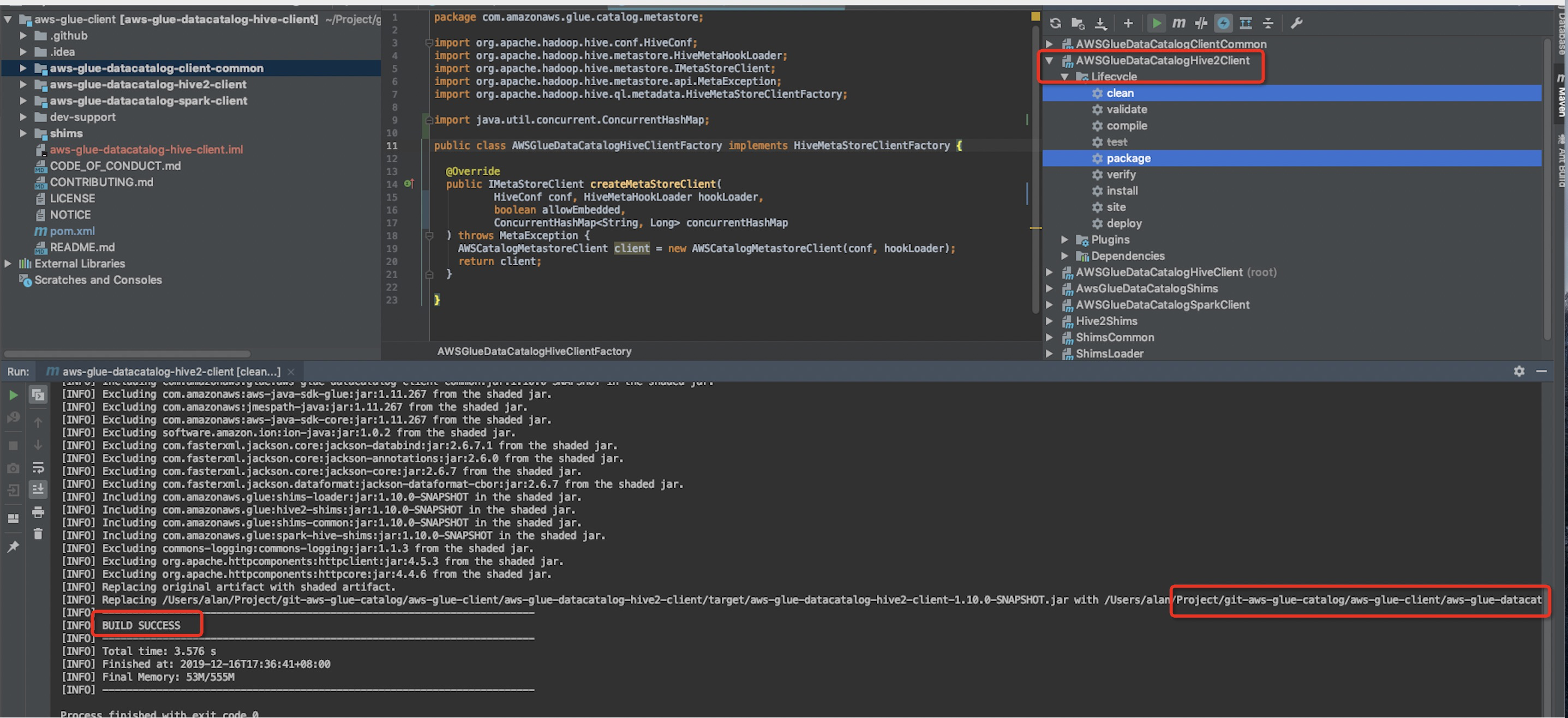Toggle soft-wrap in Run console
This screenshot has height=718, width=1568.
38,468
